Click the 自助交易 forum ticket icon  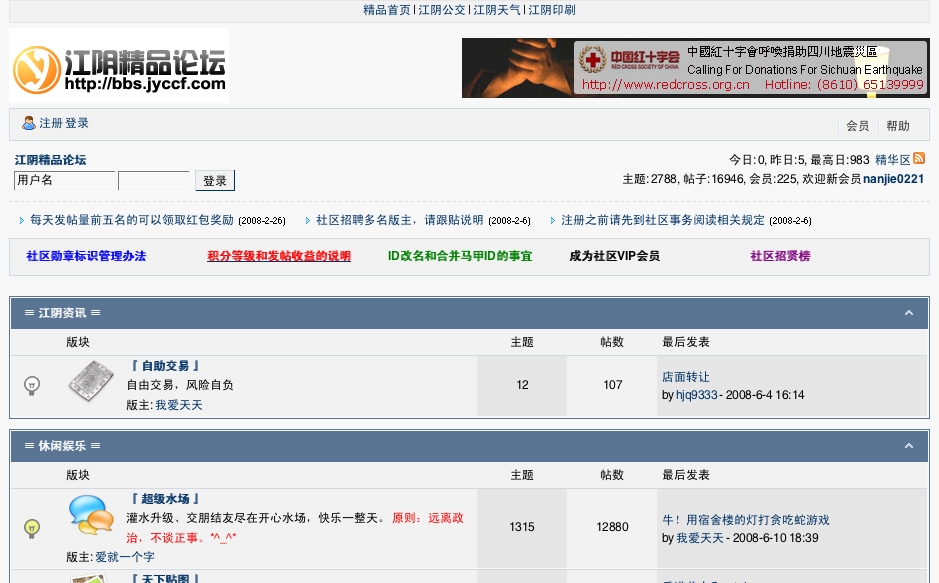(x=91, y=381)
